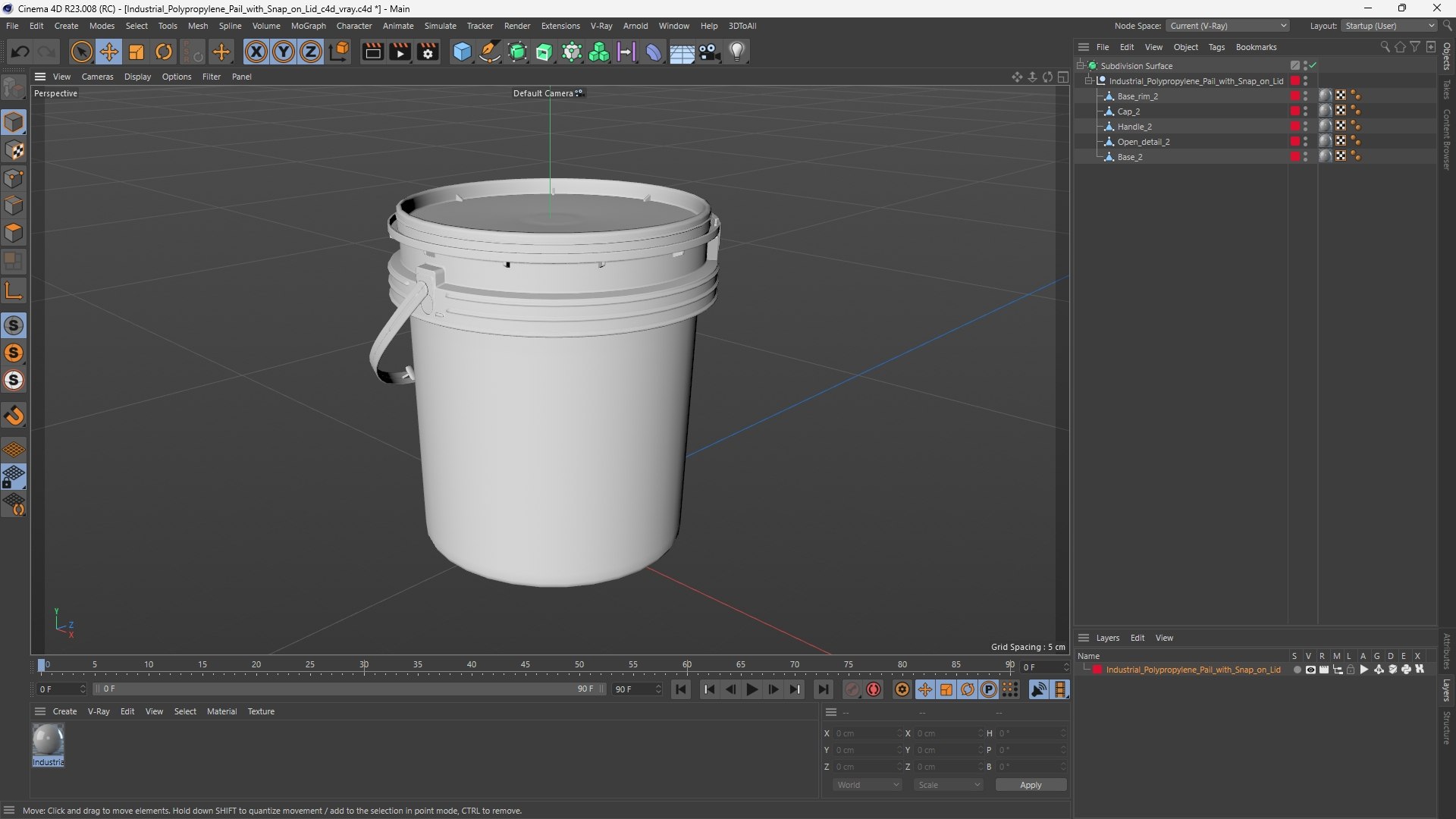Click the locked workplane icon

coord(14,477)
